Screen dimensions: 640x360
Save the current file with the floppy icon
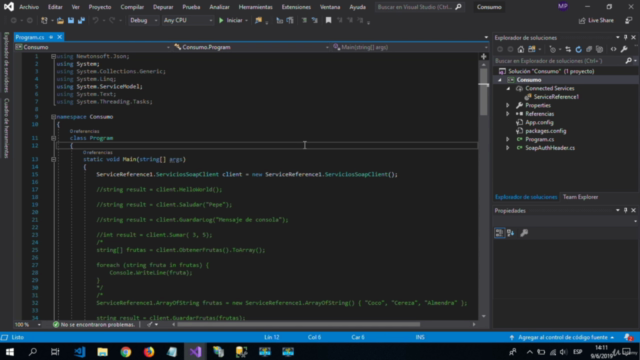71,20
